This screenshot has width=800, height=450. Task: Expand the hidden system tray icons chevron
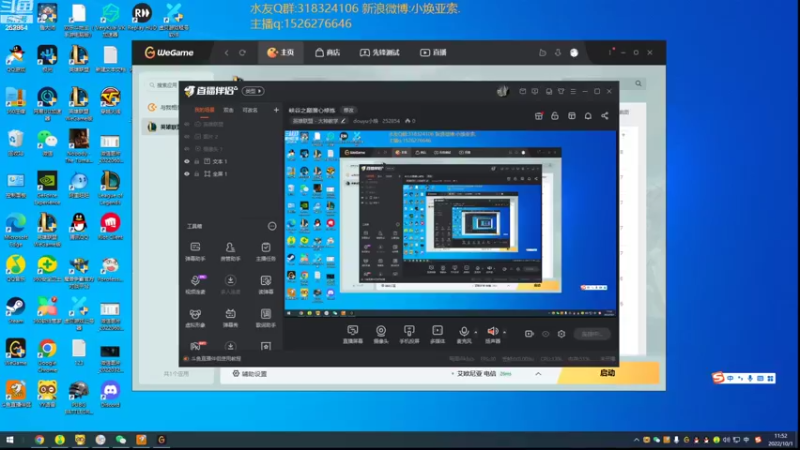pos(636,440)
